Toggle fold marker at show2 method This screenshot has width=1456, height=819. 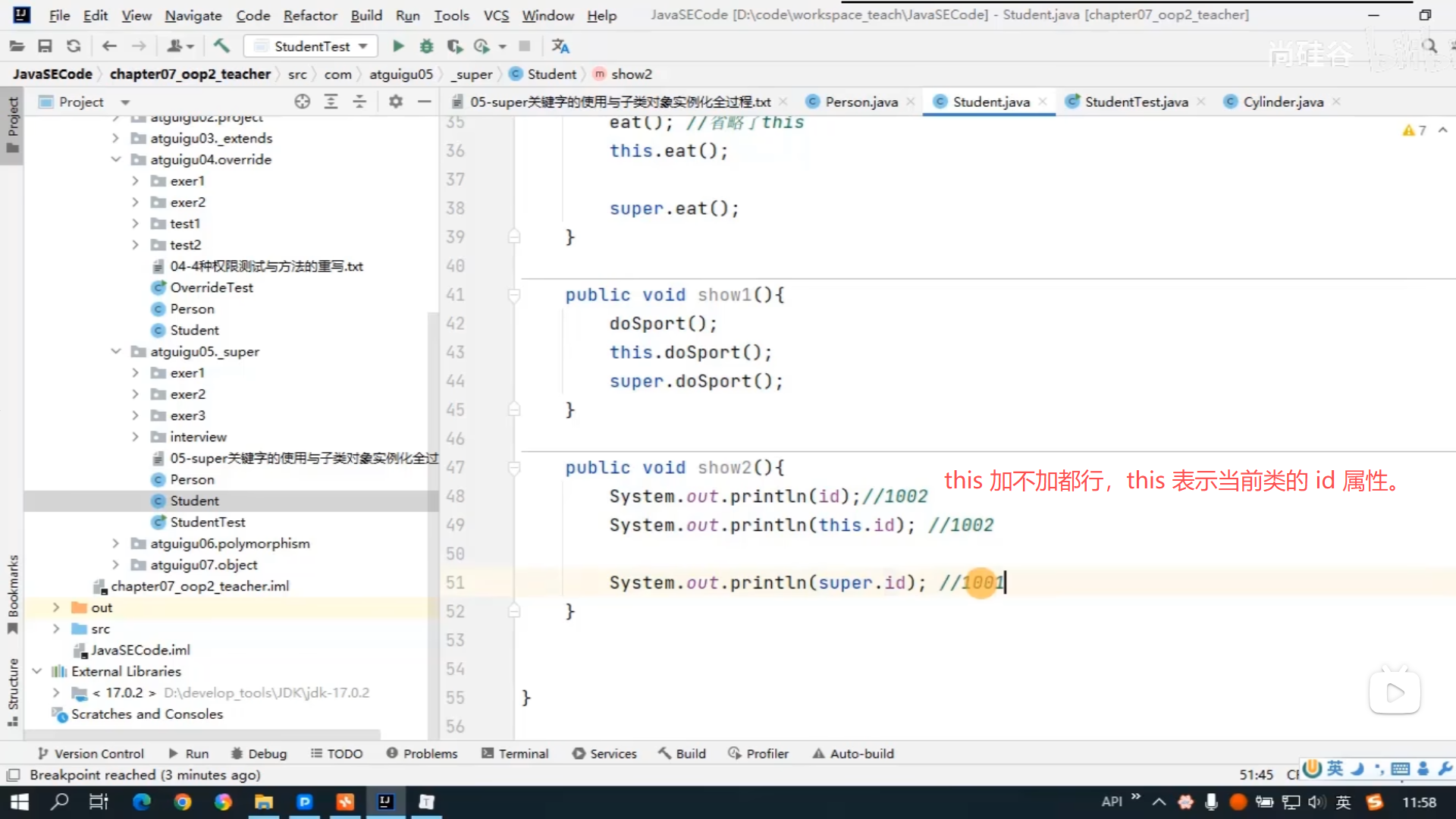coord(514,468)
